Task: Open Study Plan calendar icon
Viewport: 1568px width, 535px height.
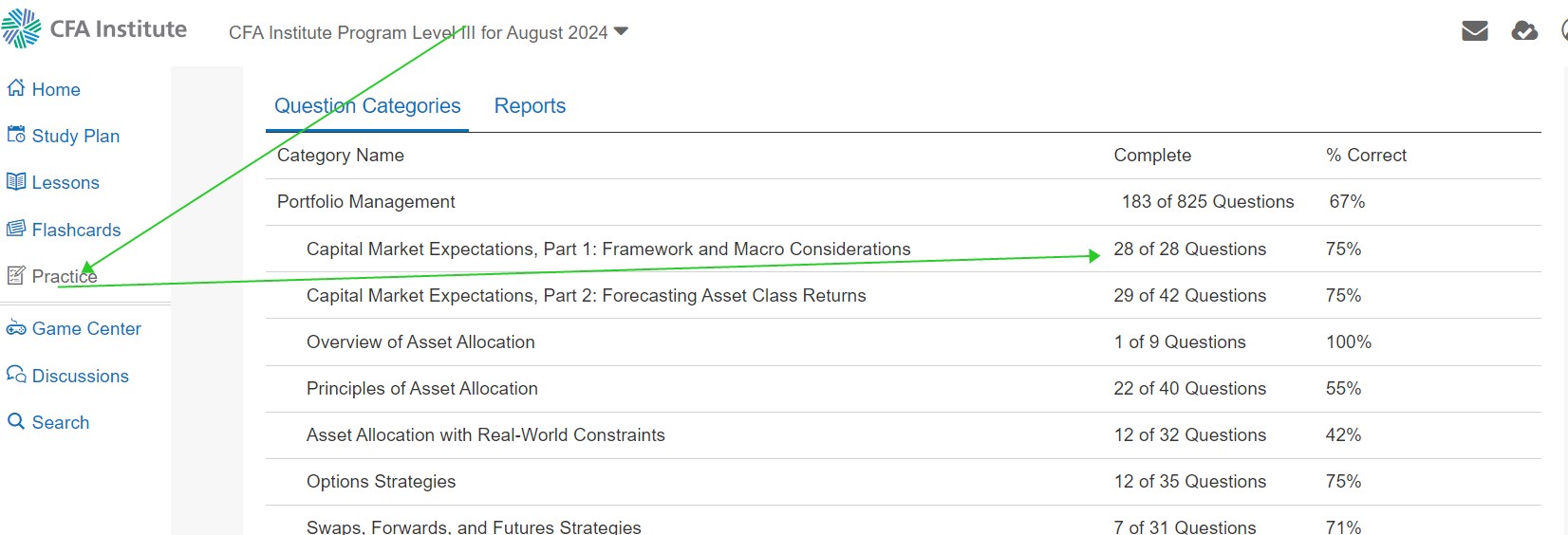Action: 15,135
